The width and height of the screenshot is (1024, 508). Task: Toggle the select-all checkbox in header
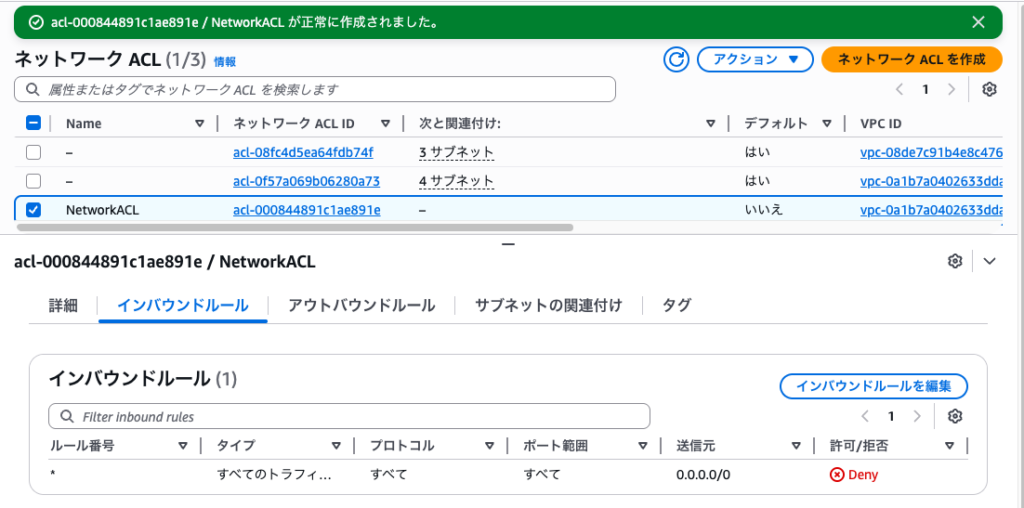pyautogui.click(x=33, y=123)
